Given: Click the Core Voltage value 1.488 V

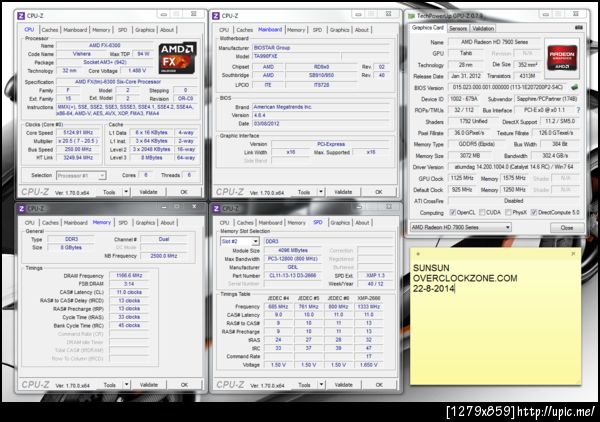Looking at the screenshot, I should (x=137, y=70).
